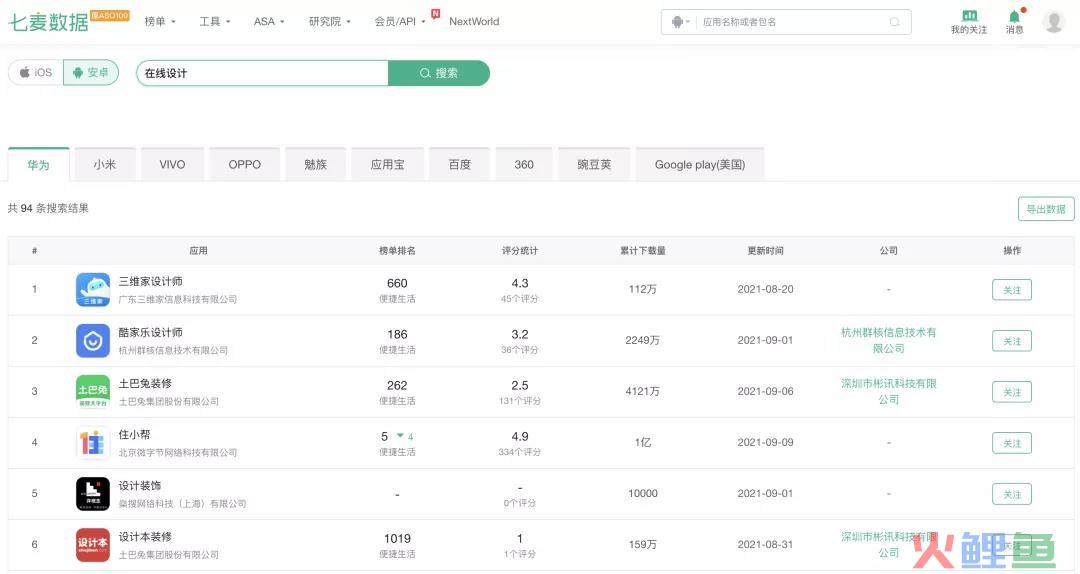This screenshot has height=574, width=1080.
Task: Select the 百度 store tab
Action: click(459, 165)
